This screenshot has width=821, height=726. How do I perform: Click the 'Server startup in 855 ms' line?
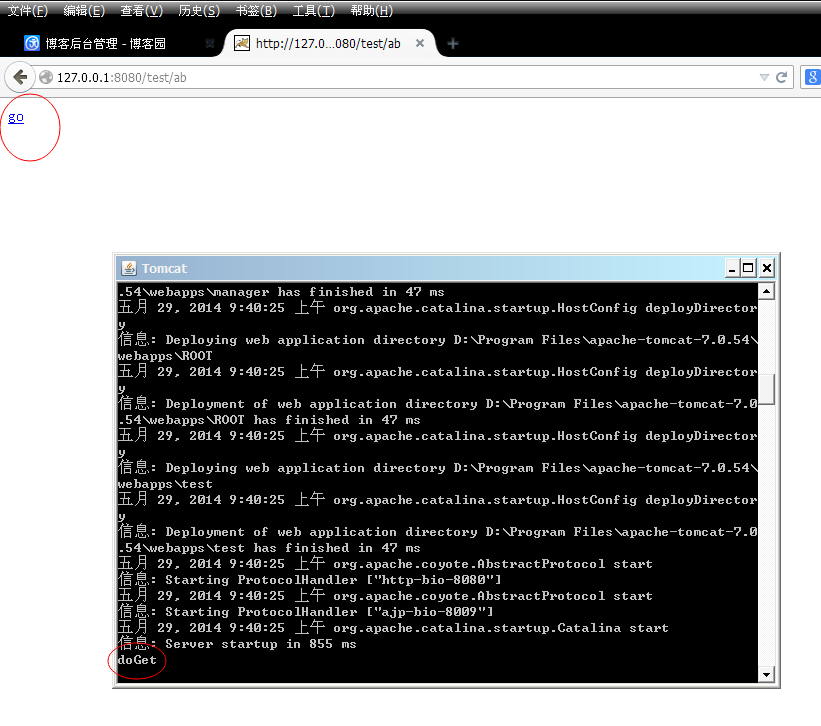click(x=237, y=644)
